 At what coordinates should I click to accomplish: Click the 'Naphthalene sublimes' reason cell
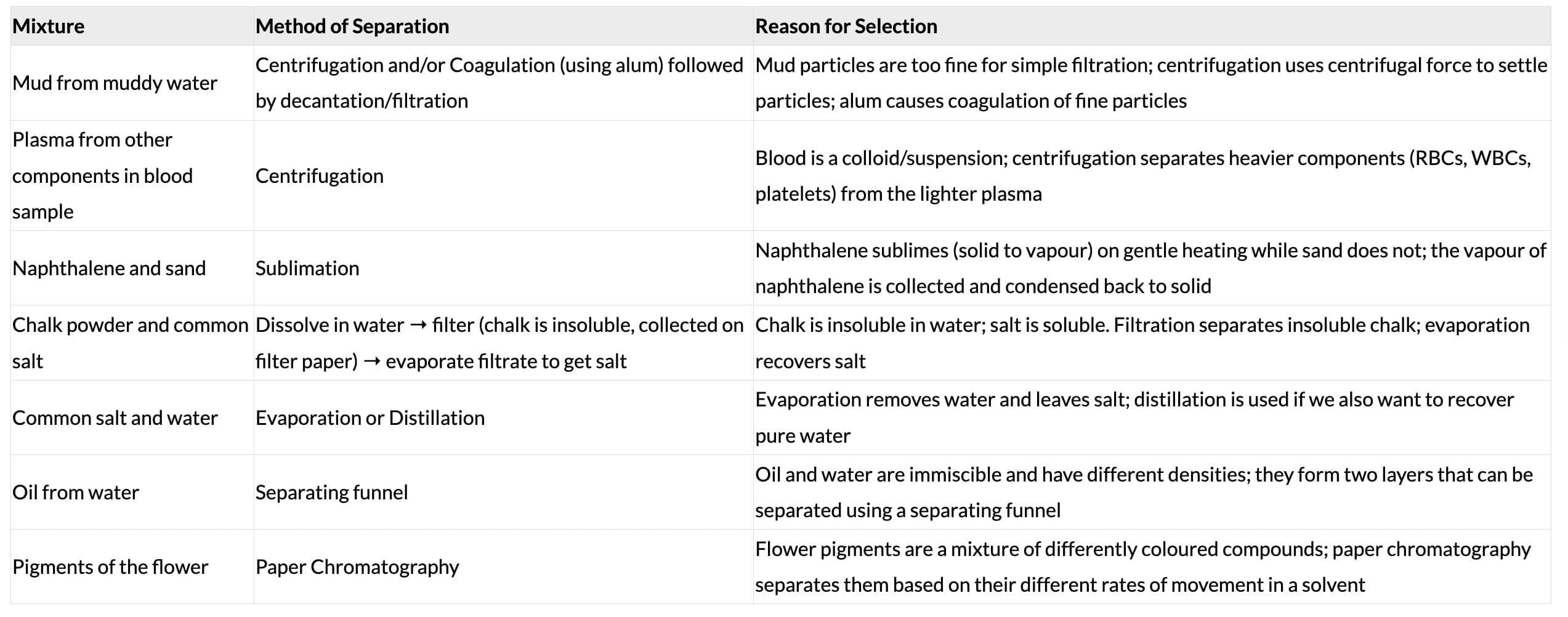pyautogui.click(x=1150, y=268)
